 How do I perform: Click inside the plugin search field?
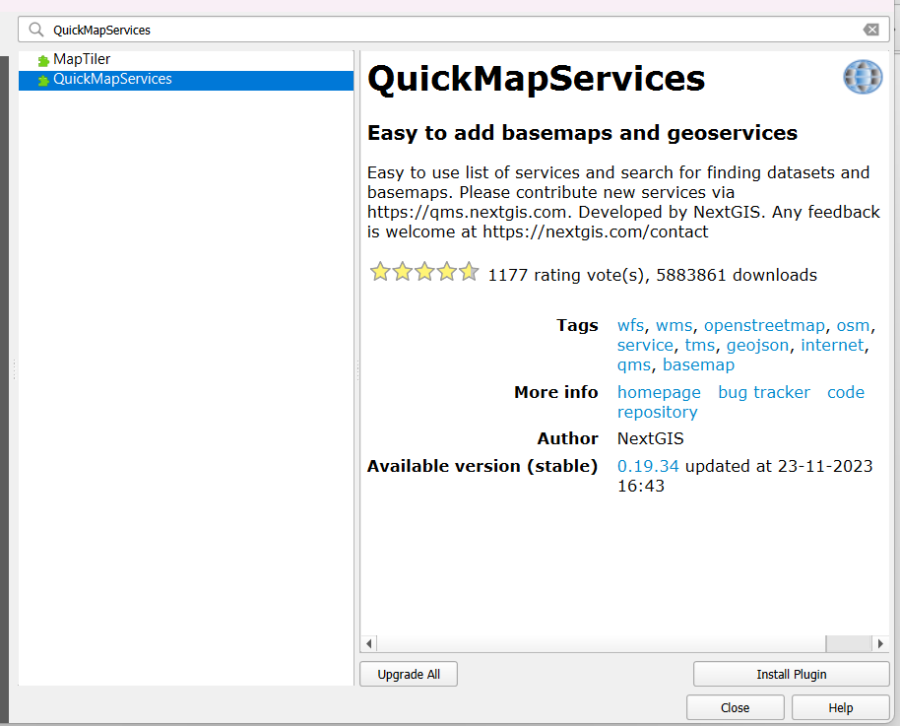click(x=450, y=30)
